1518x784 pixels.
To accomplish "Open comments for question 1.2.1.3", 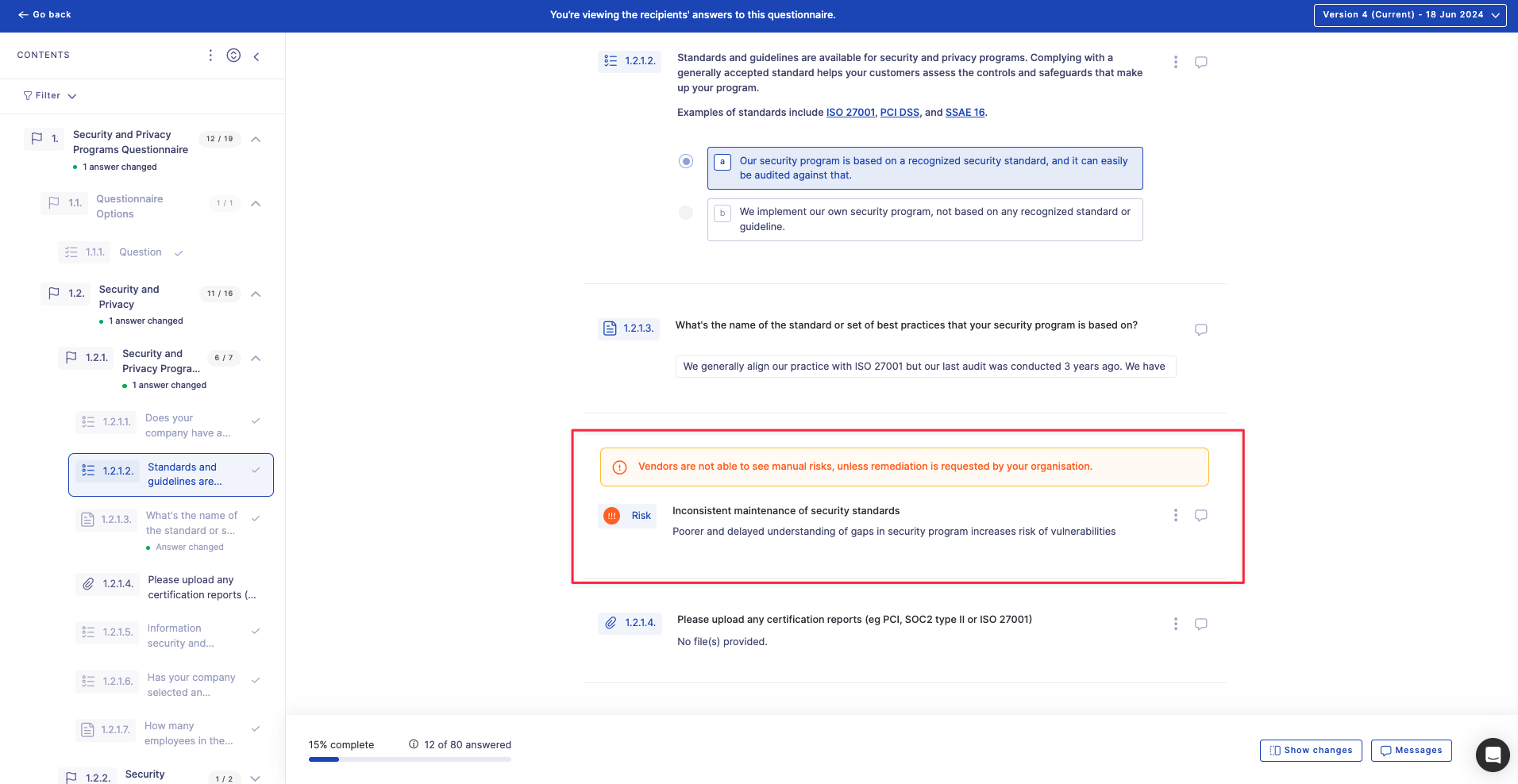I will tap(1201, 329).
